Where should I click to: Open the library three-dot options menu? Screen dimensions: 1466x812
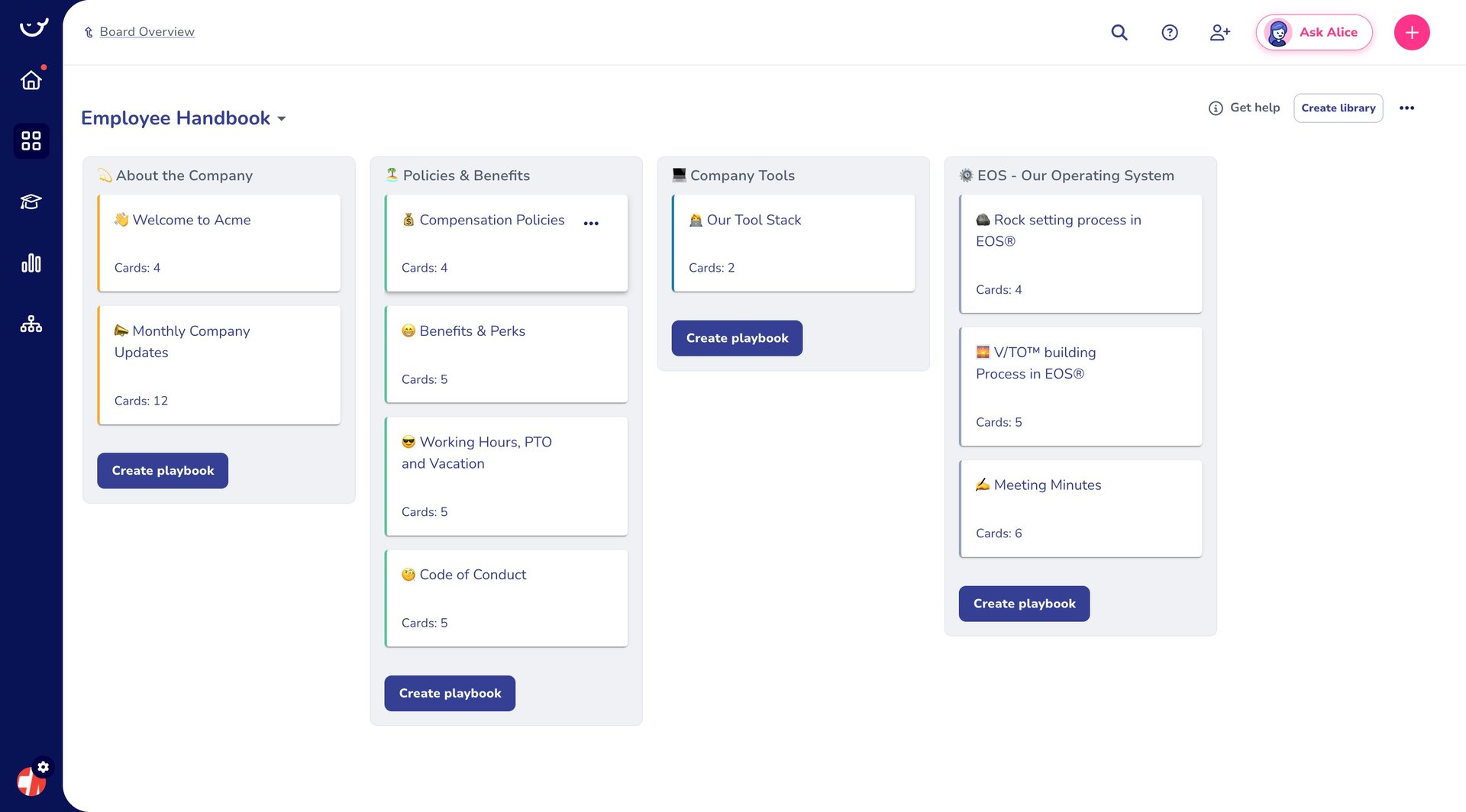[x=1407, y=108]
